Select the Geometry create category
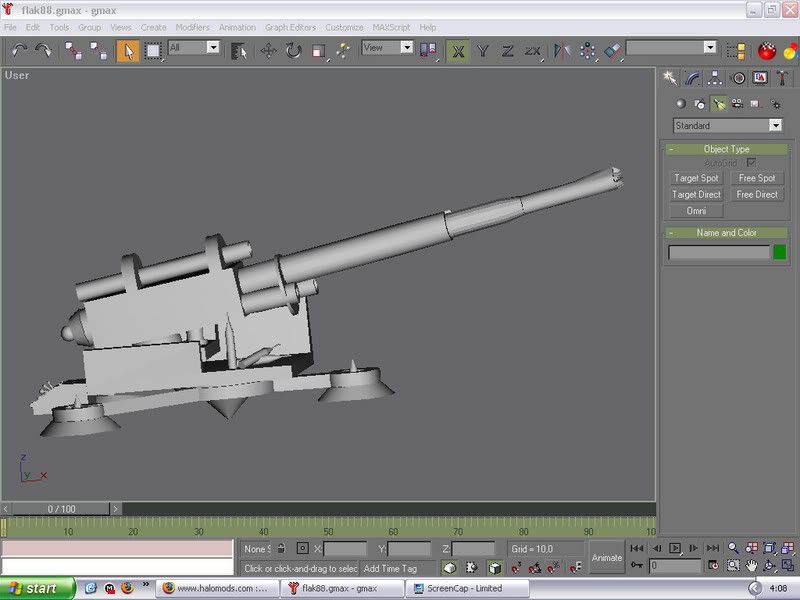The image size is (800, 600). pos(681,104)
